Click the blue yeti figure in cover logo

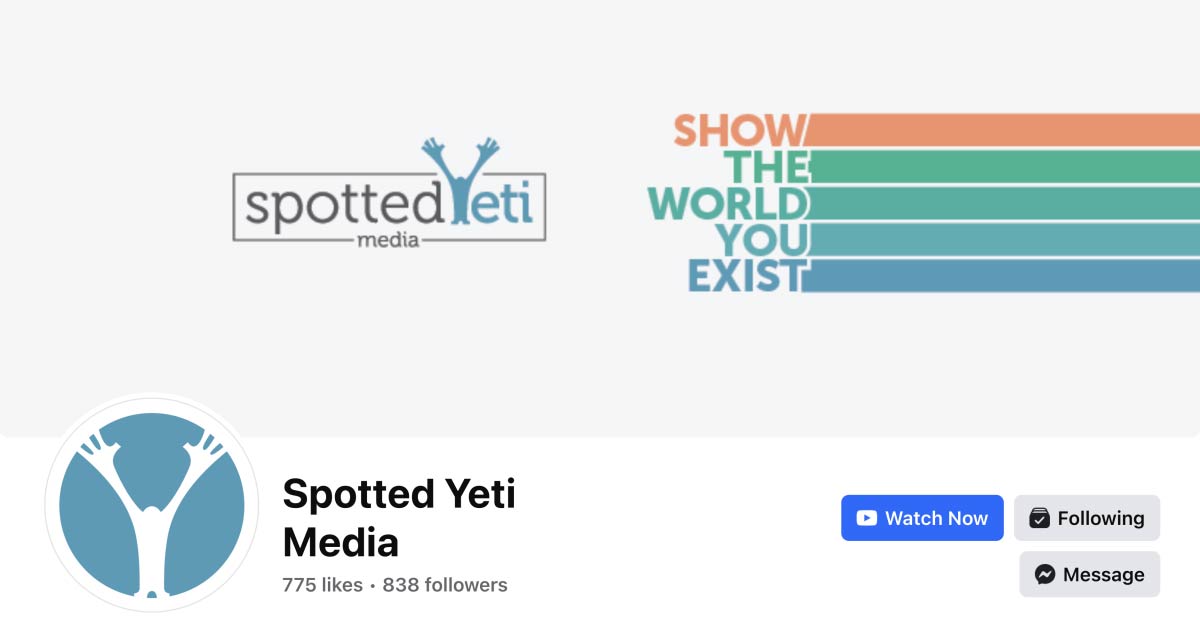point(459,180)
